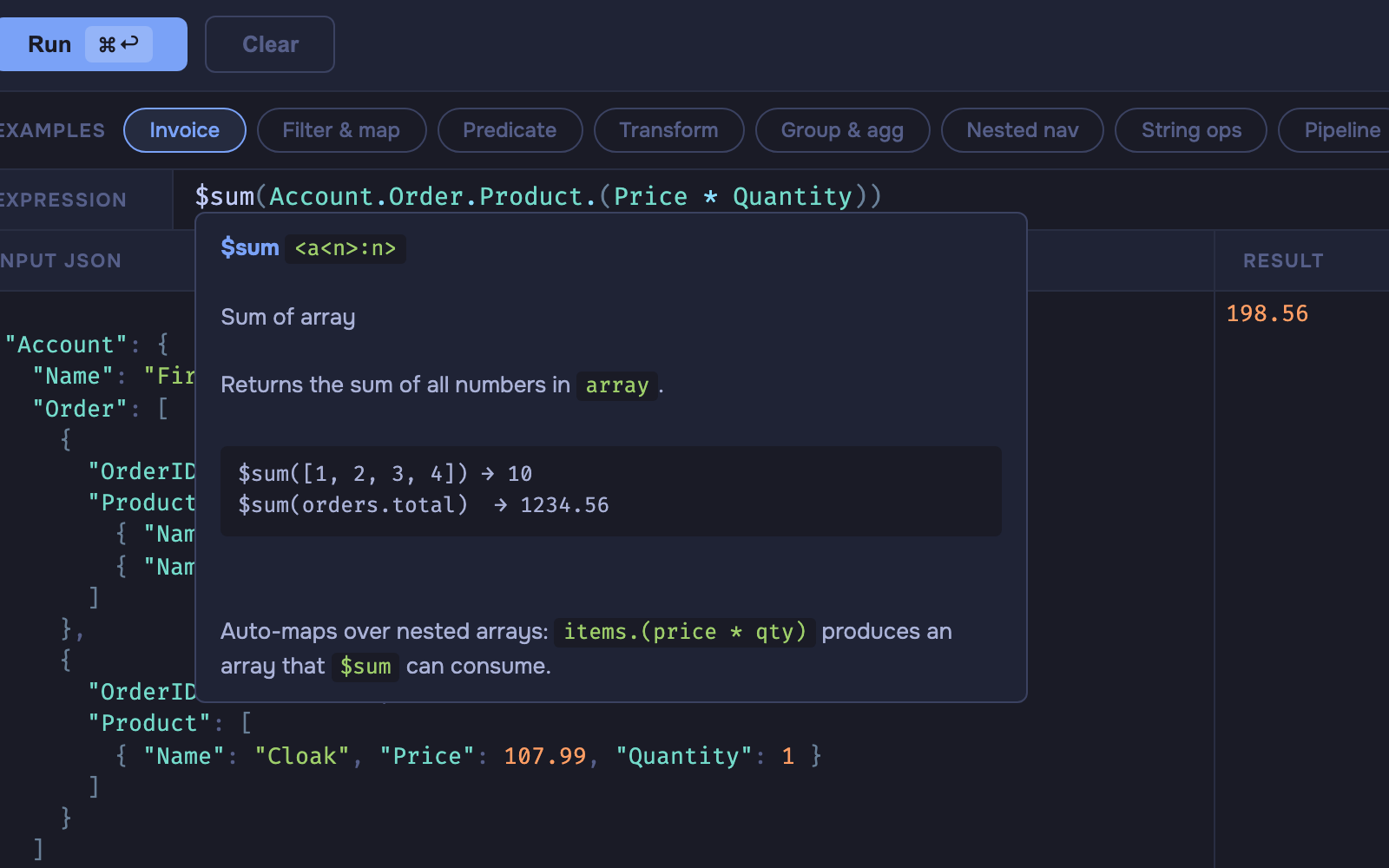Open the Nested nav example
The height and width of the screenshot is (868, 1389).
coord(1022,130)
